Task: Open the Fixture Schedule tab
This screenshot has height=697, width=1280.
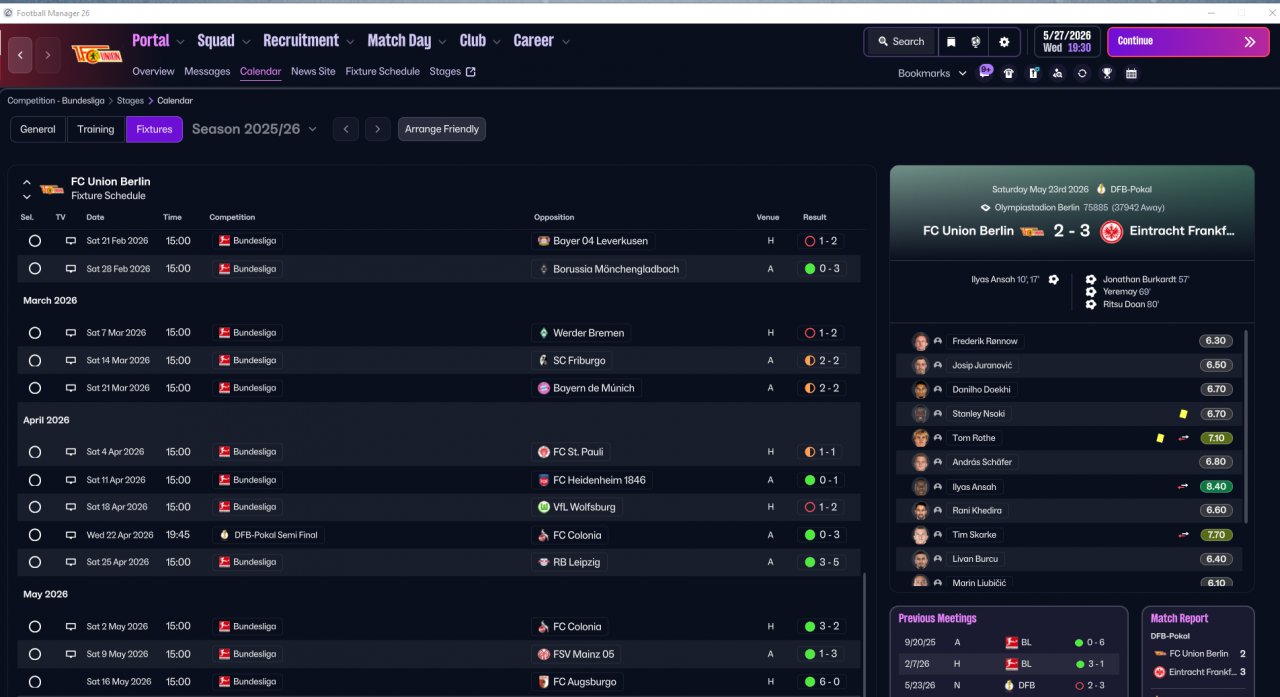Action: point(383,72)
